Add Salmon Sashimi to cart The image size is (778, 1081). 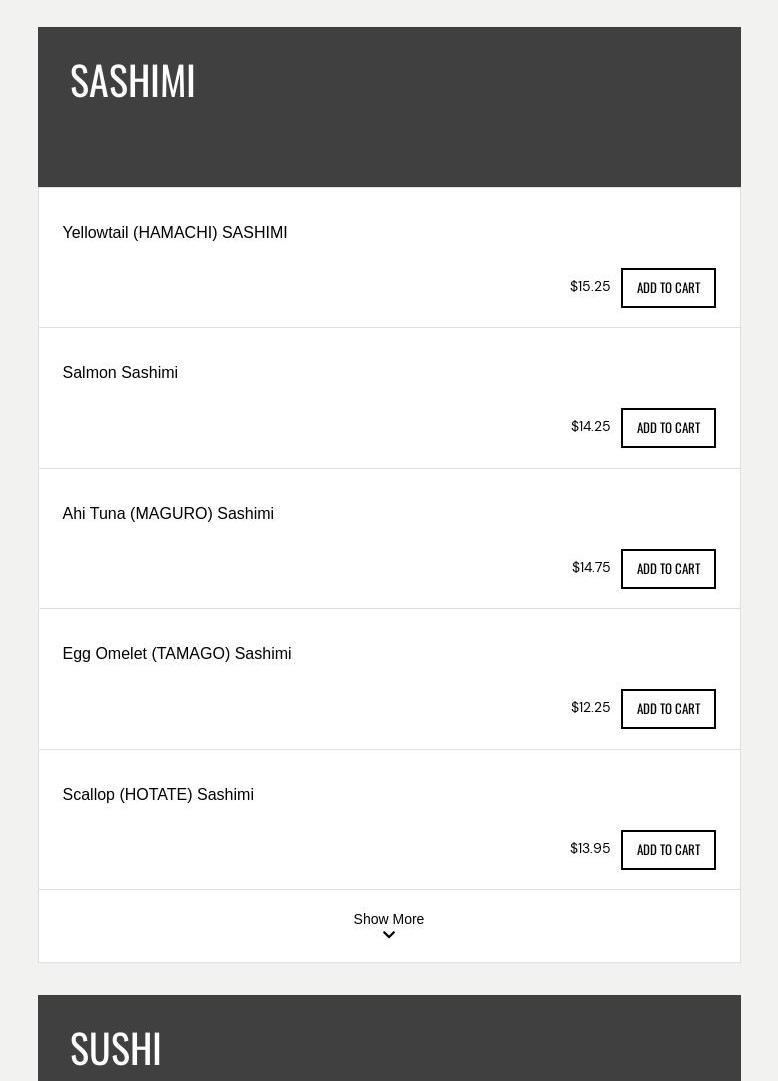tap(668, 427)
